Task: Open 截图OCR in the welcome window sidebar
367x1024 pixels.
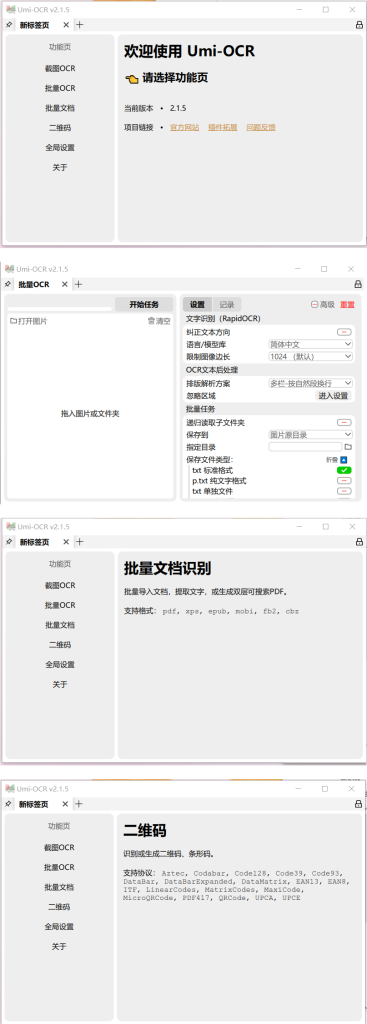Action: point(59,68)
